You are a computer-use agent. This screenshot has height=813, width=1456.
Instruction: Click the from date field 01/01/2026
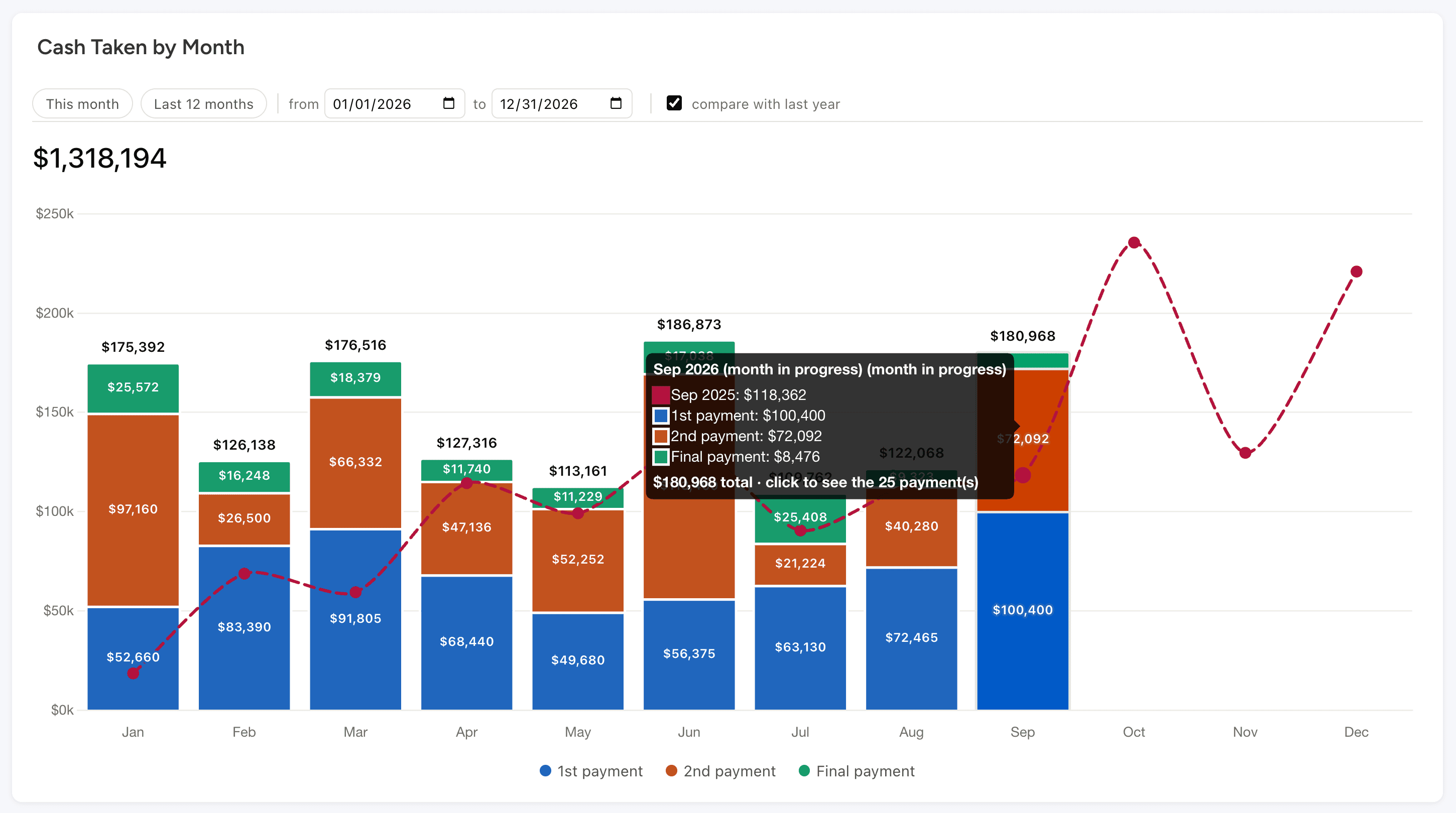tap(395, 104)
